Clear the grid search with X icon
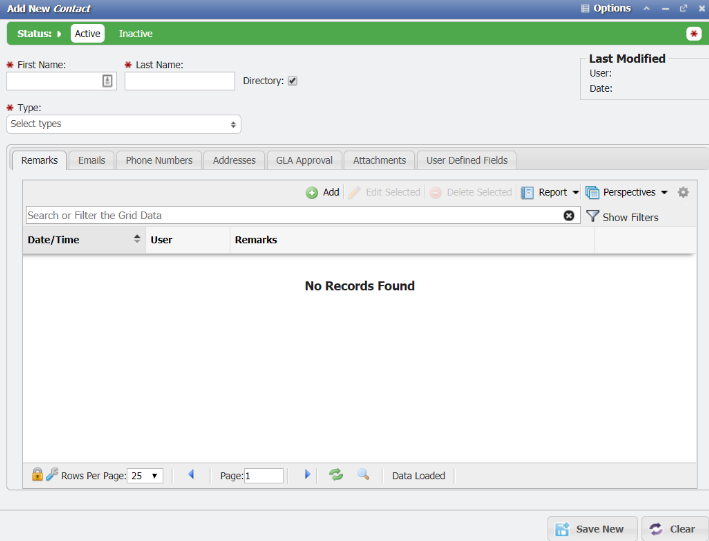Viewport: 709px width, 541px height. (x=569, y=215)
